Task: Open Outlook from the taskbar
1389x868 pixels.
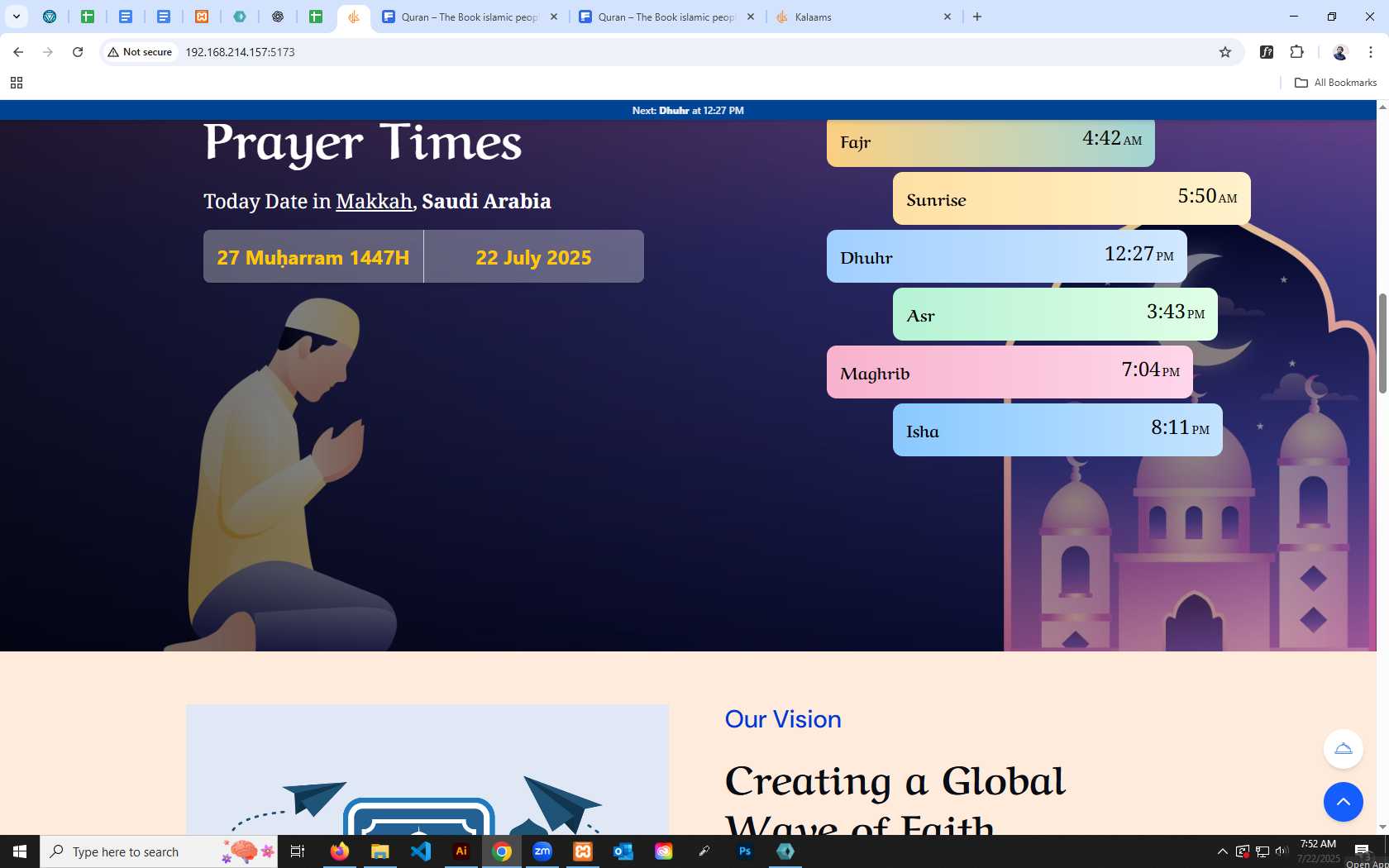Action: tap(623, 851)
